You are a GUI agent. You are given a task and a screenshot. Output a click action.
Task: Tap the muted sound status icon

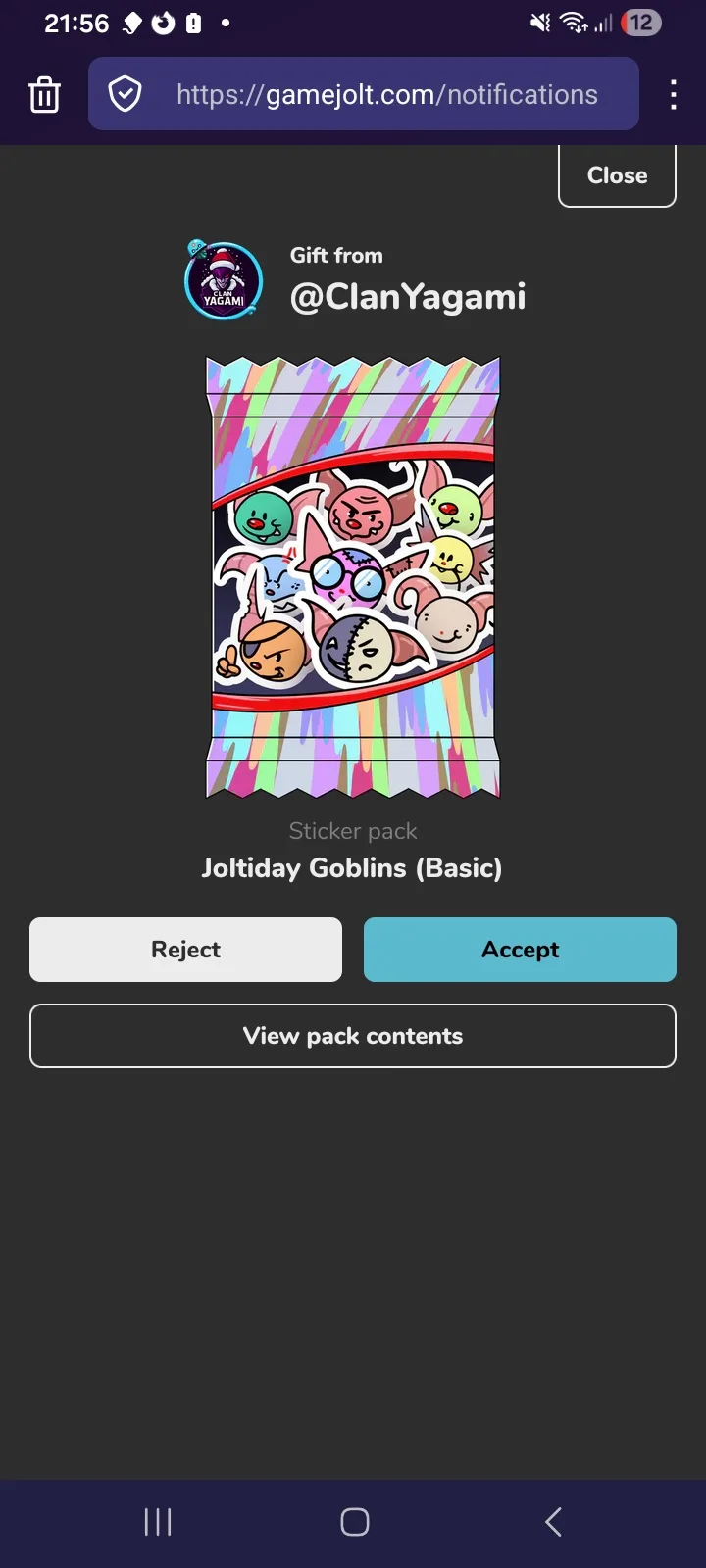point(540,23)
